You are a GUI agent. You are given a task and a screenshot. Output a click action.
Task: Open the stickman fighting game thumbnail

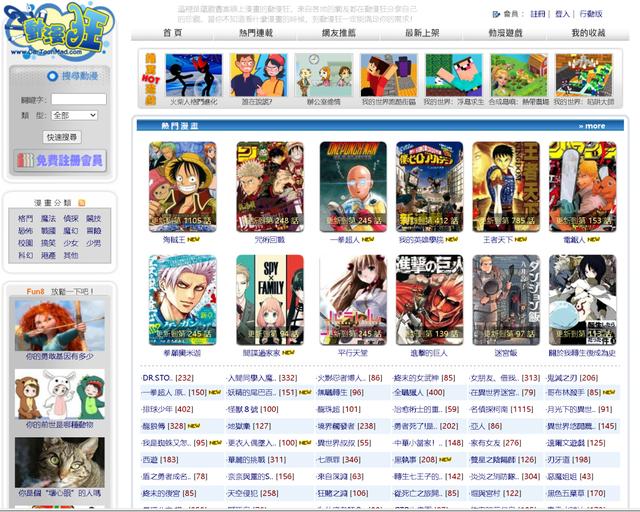point(194,75)
